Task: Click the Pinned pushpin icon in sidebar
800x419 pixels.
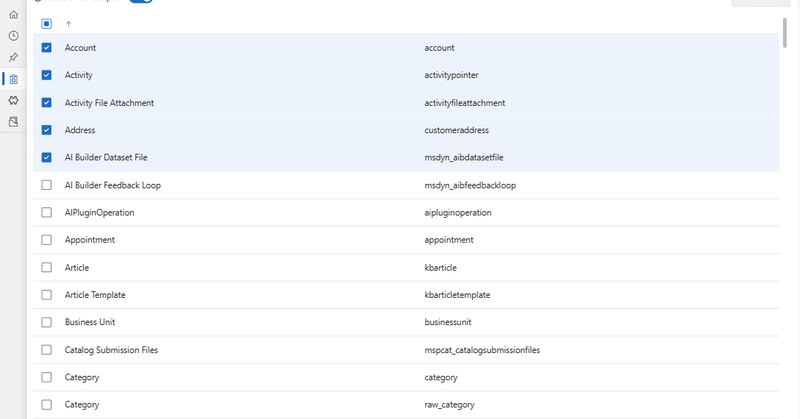Action: coord(13,57)
